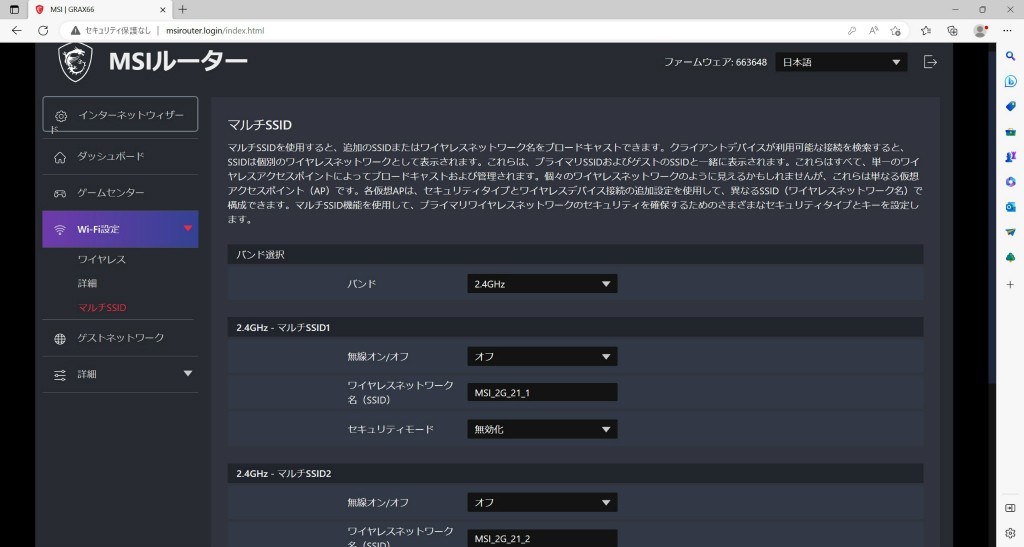Open 無線オン/オフ dropdown for マルチSSID2
This screenshot has height=547, width=1024.
(x=542, y=503)
